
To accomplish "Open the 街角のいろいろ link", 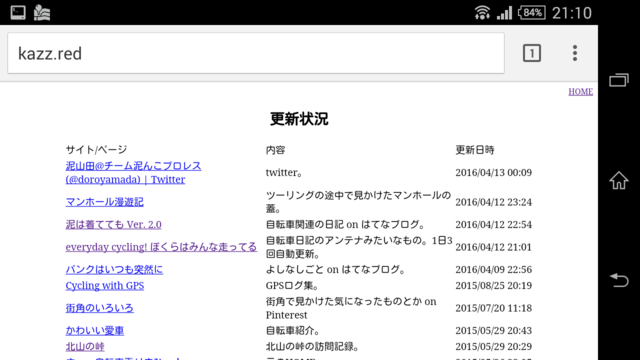I will click(100, 308).
